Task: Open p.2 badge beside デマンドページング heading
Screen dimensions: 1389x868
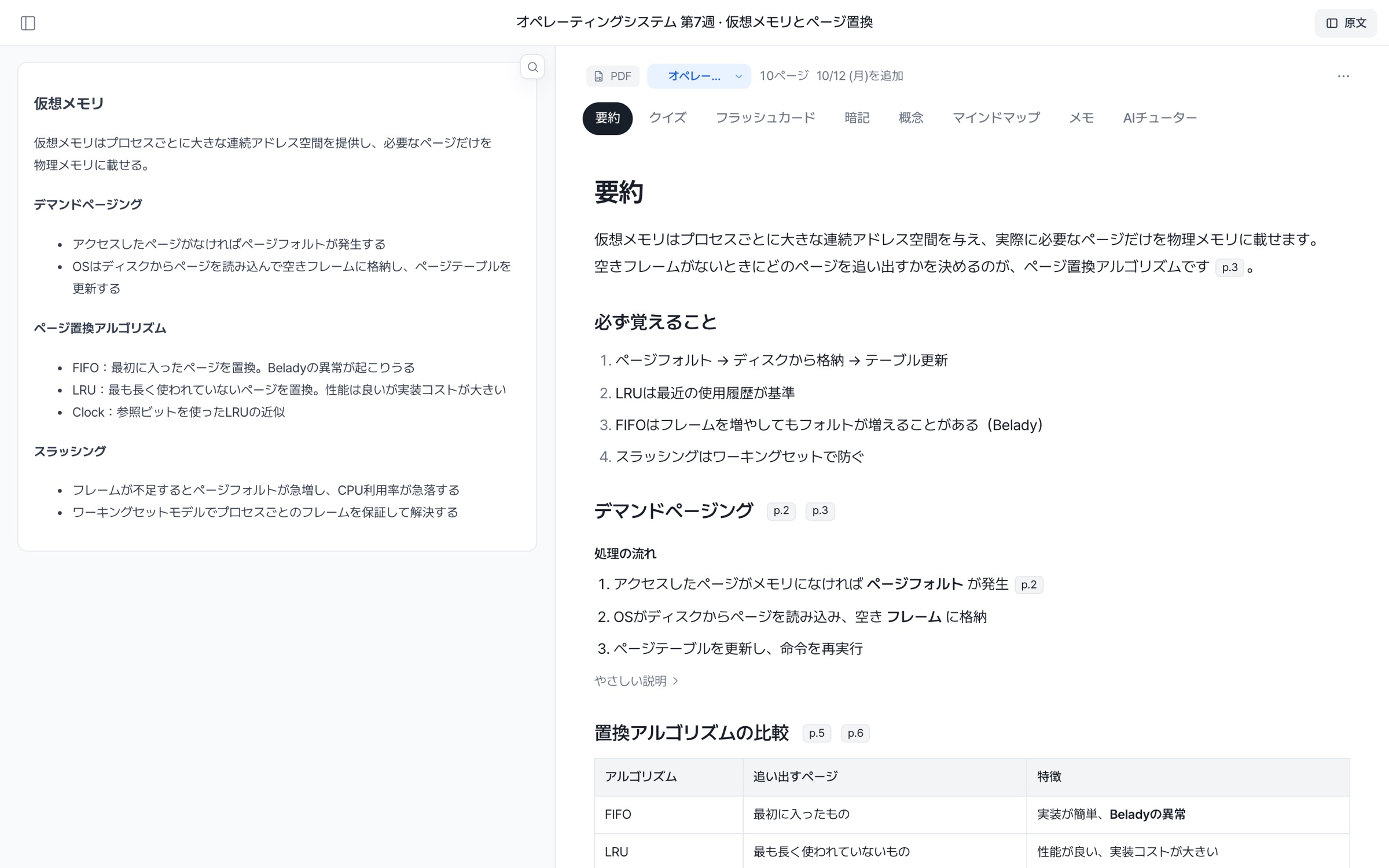Action: click(x=781, y=511)
